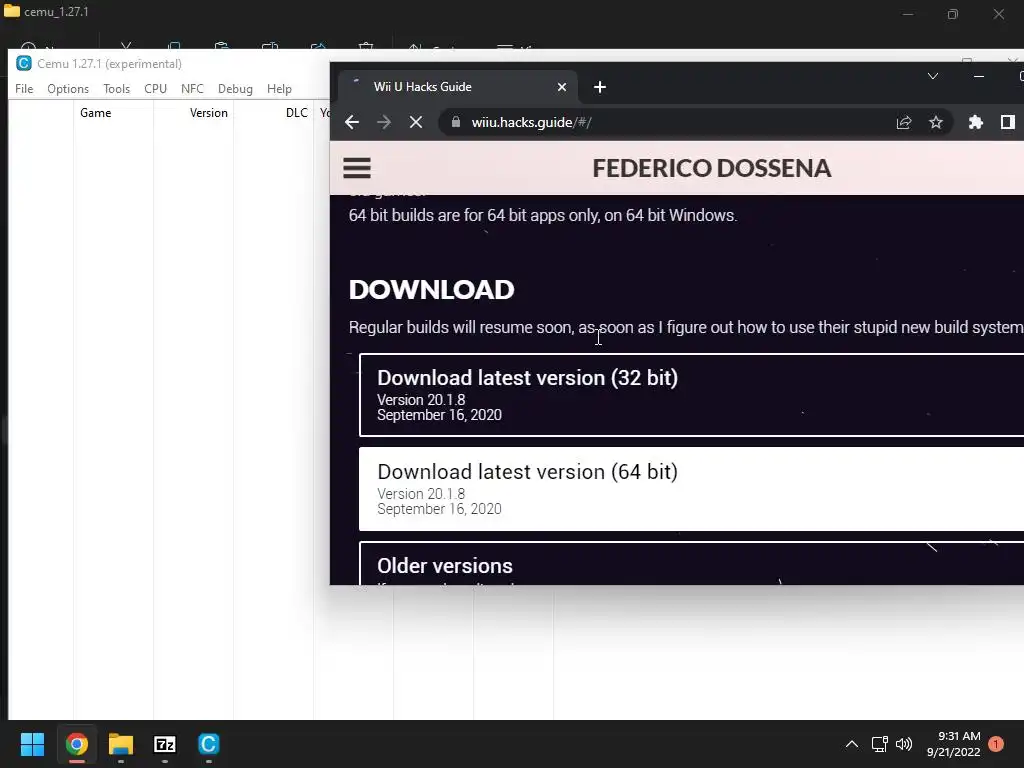
Task: Open the Help menu in Cemu
Action: [279, 89]
